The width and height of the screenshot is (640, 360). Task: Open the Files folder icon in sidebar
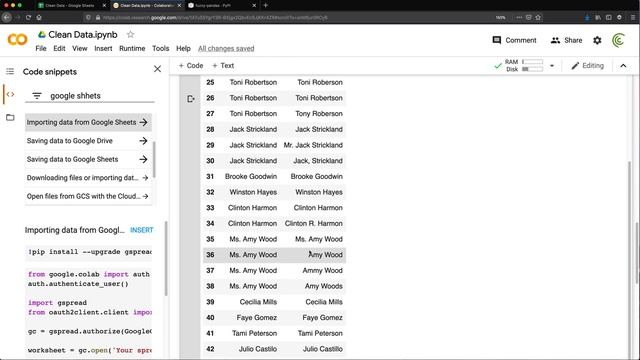pos(10,118)
